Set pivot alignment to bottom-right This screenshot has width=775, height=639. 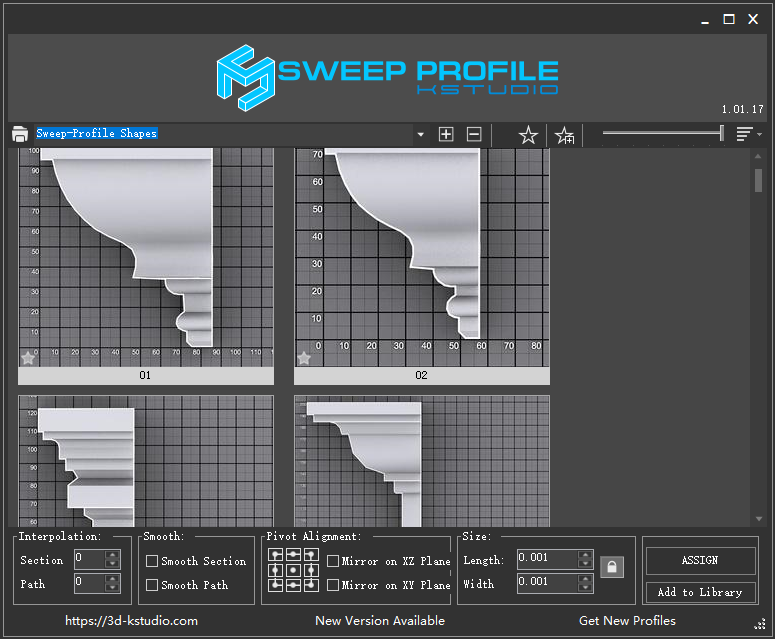point(311,586)
